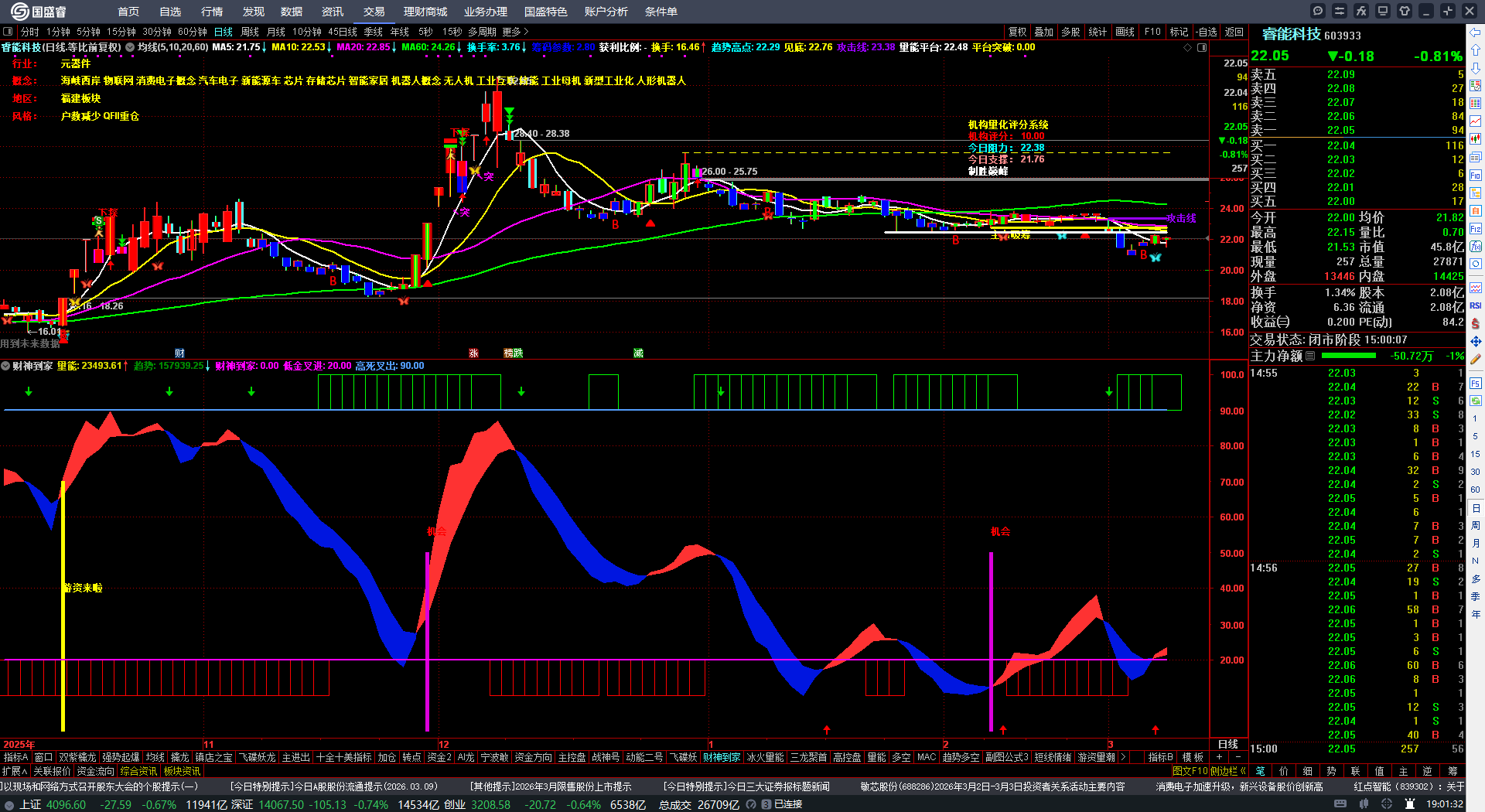Click the plus button beside 模板
The height and width of the screenshot is (812, 1485).
point(1220,757)
